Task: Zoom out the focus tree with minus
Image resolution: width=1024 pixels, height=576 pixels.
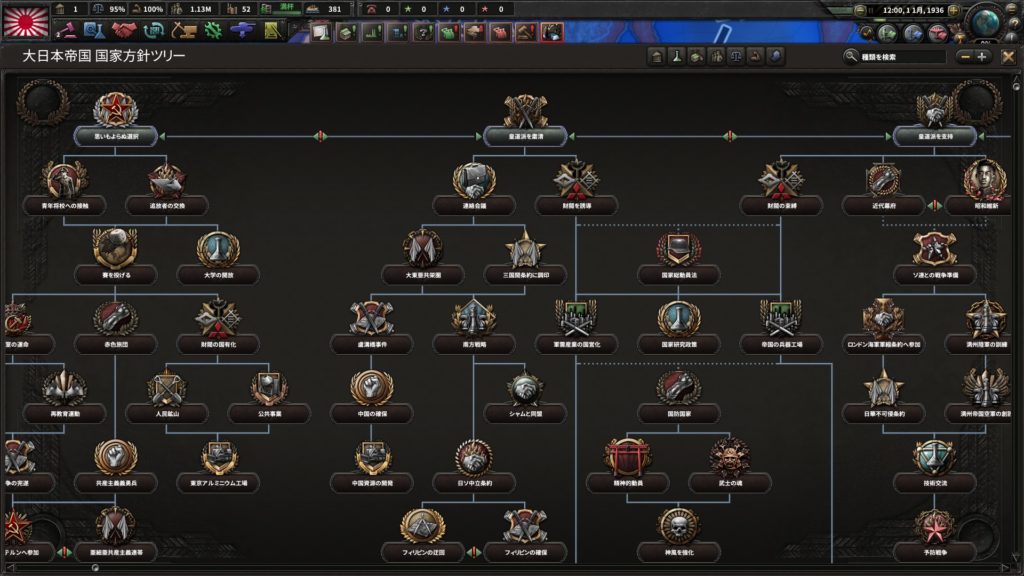Action: click(x=965, y=57)
